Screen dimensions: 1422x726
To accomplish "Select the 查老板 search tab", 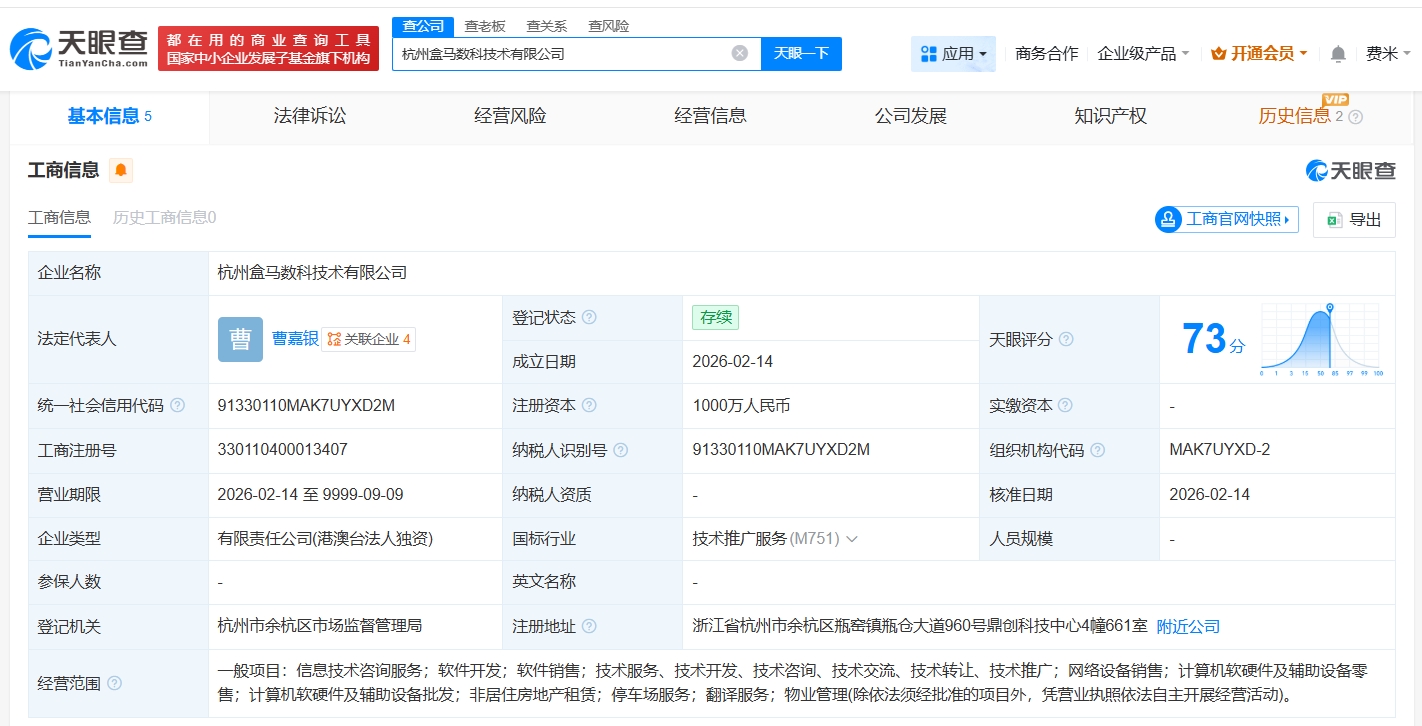I will [x=486, y=26].
